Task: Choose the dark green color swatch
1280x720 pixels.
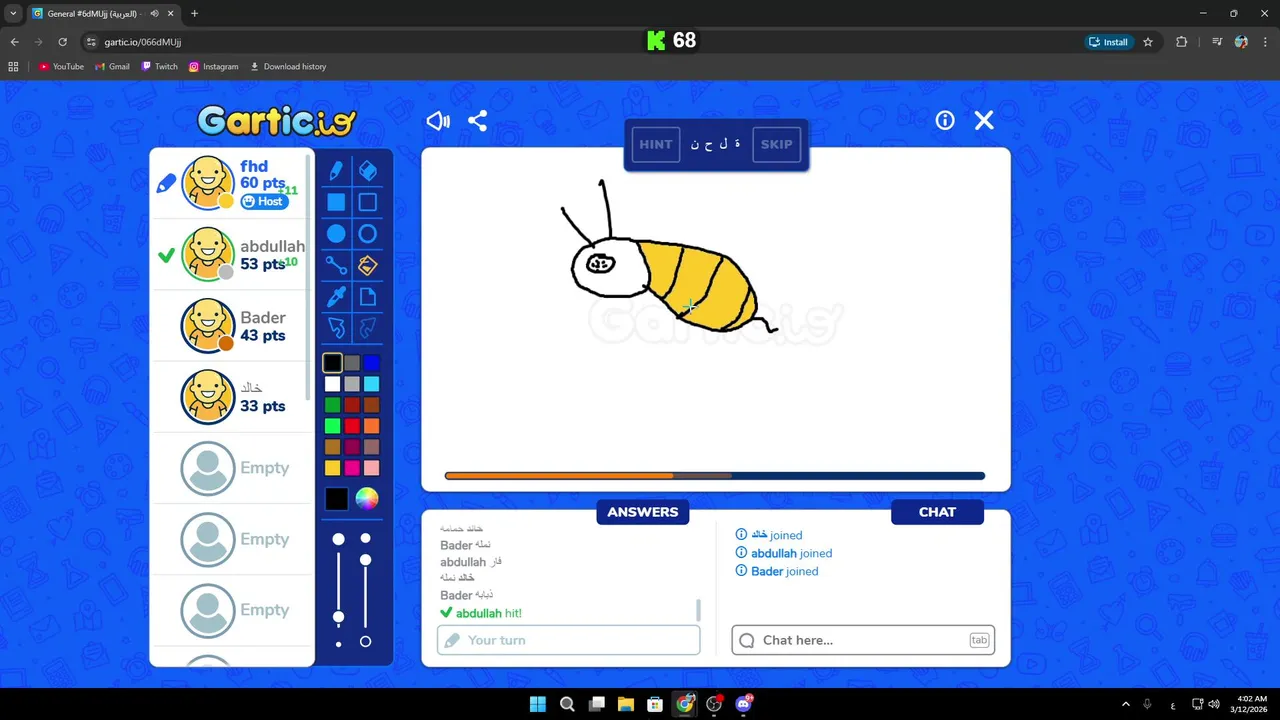Action: [332, 405]
